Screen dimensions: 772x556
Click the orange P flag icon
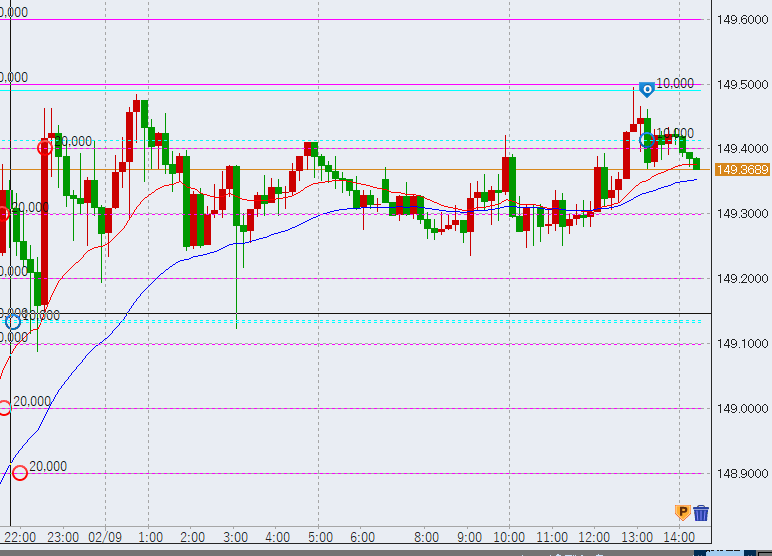[683, 513]
